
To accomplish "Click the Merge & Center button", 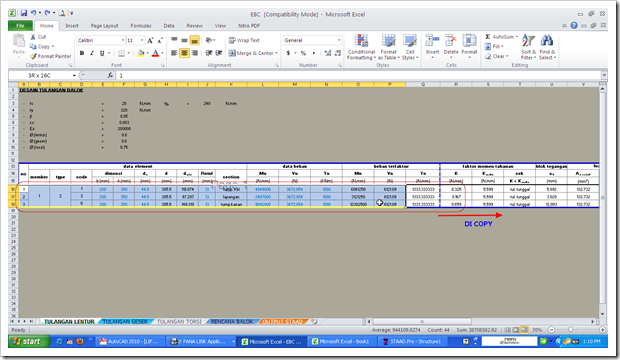I will coord(253,53).
